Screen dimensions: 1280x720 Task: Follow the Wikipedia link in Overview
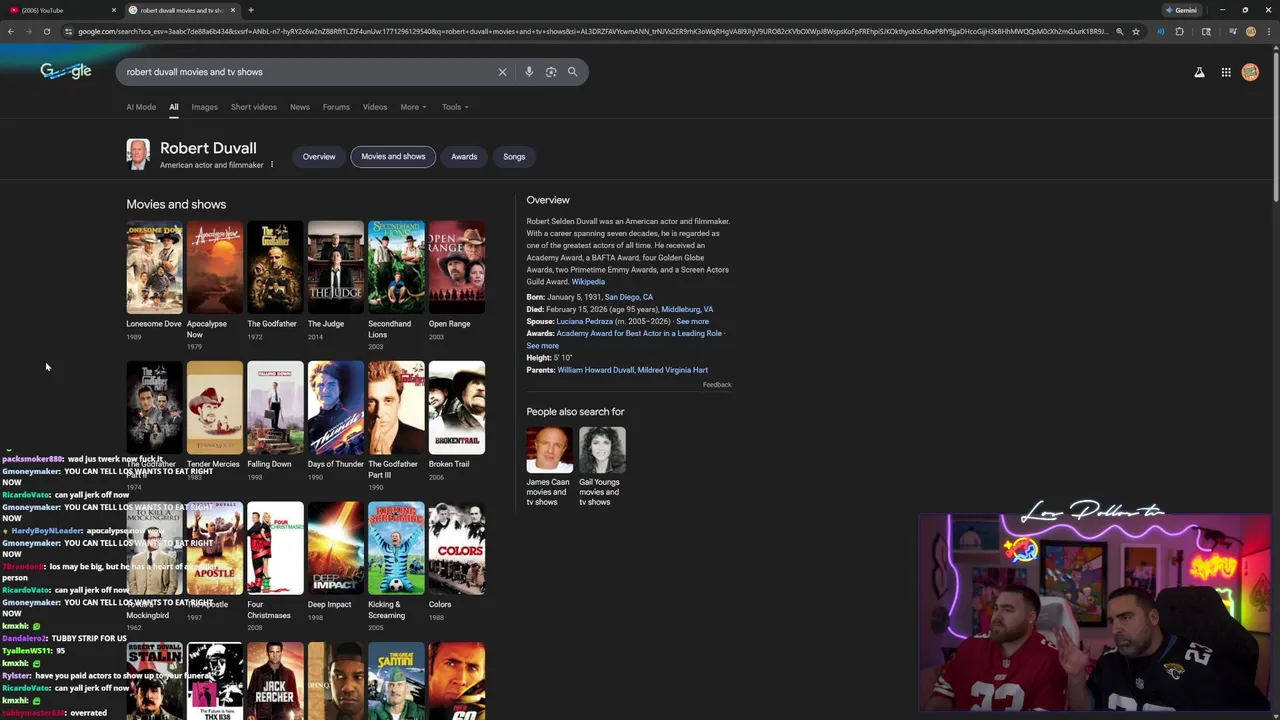(588, 282)
